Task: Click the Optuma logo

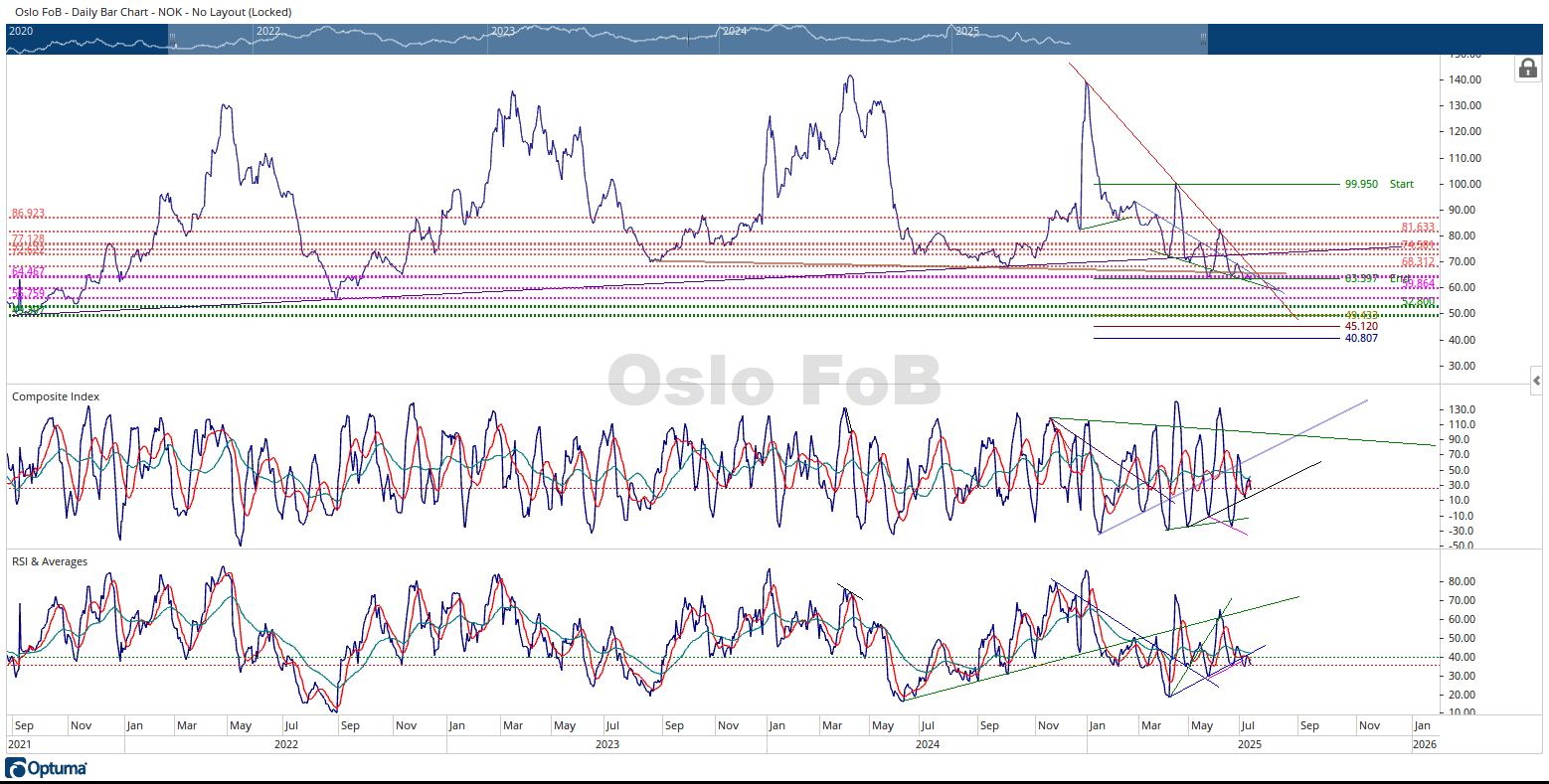Action: pos(47,768)
